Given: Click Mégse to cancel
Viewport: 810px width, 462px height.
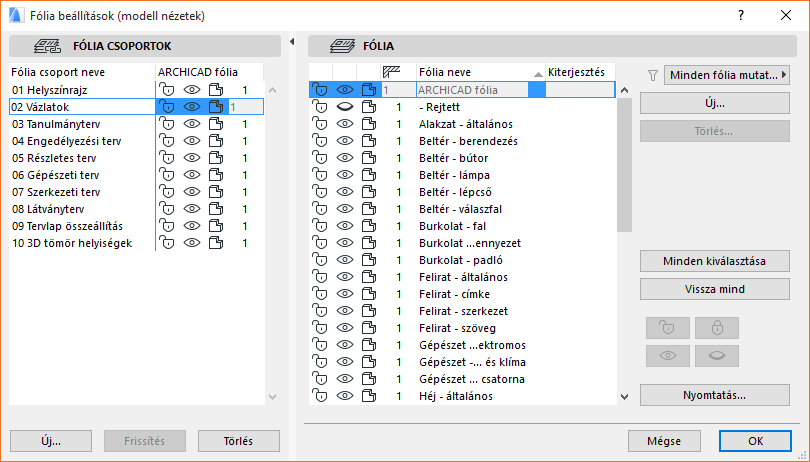Looking at the screenshot, I should pos(664,441).
